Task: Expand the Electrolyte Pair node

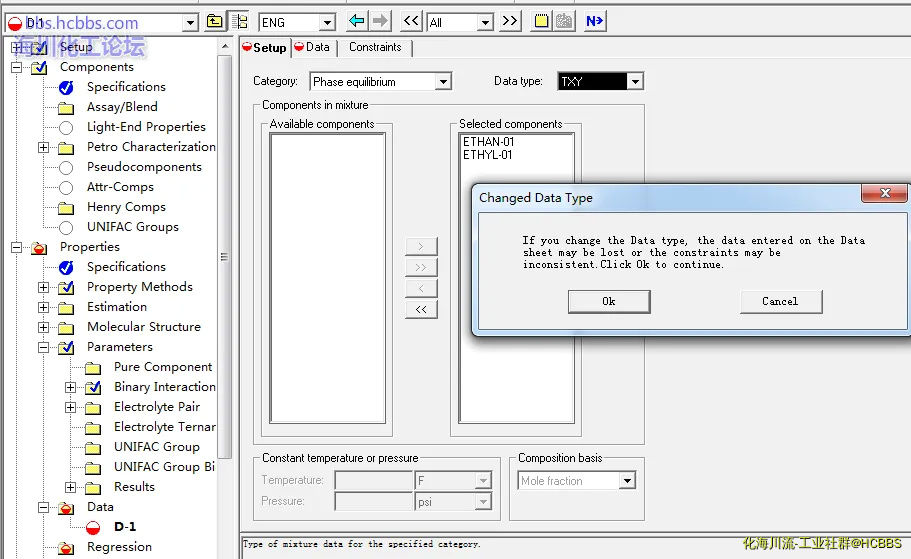Action: [x=70, y=407]
